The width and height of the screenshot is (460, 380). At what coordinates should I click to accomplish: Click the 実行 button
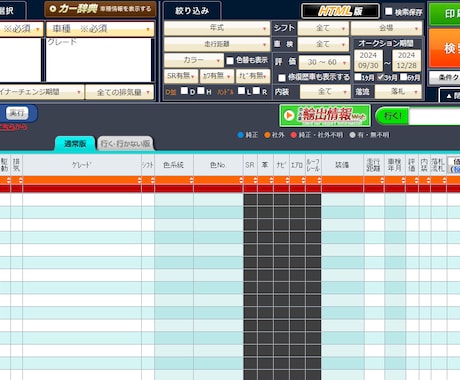tap(17, 113)
